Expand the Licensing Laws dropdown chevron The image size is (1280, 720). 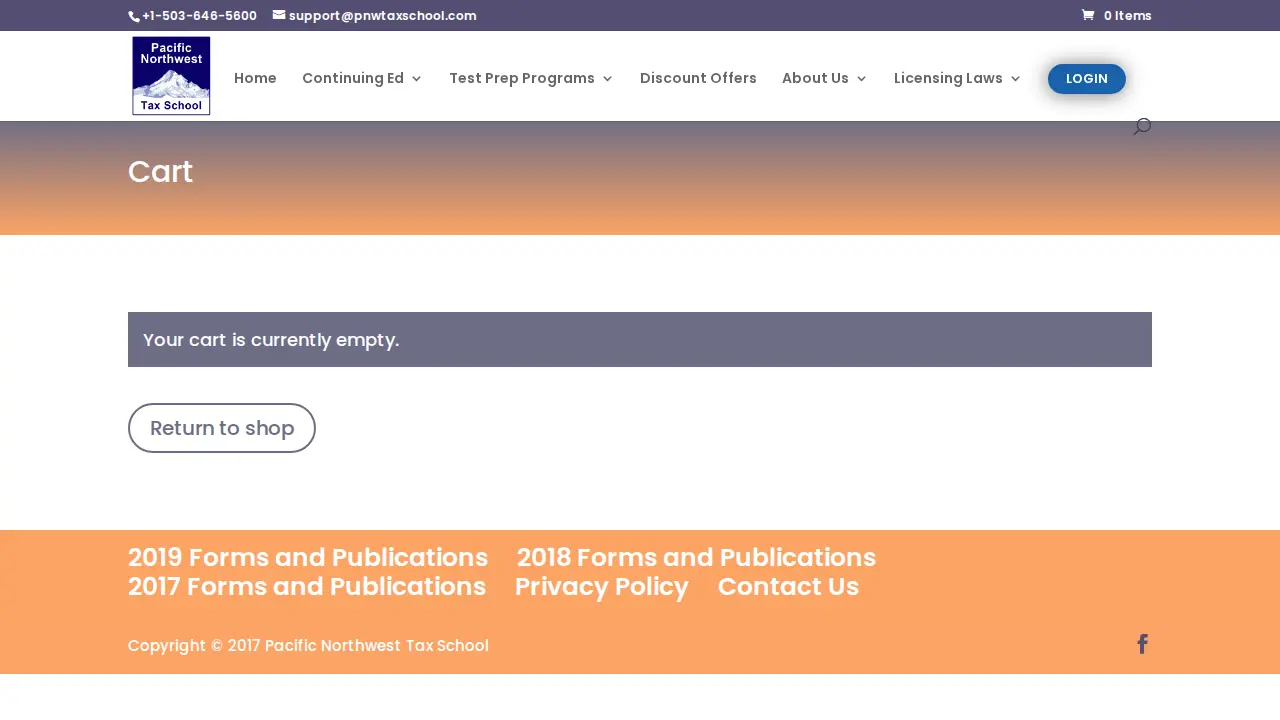click(x=1015, y=79)
